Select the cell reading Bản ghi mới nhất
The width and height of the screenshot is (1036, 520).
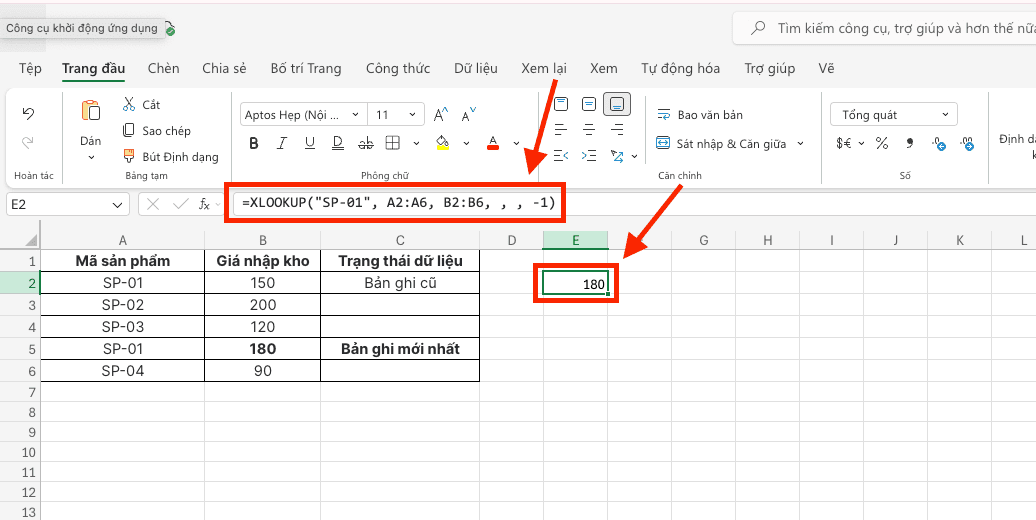[400, 349]
